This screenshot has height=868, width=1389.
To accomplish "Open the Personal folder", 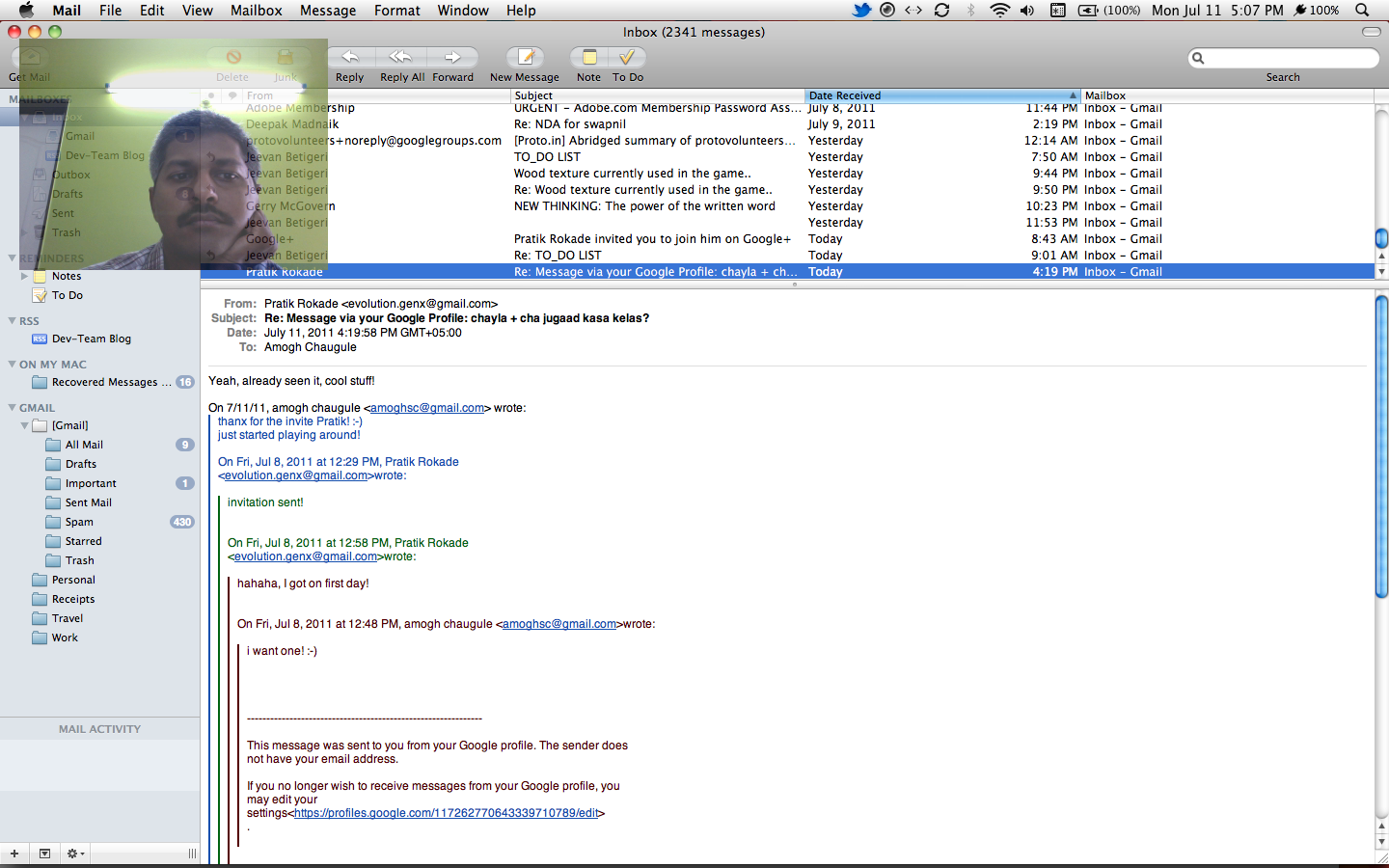I will point(73,580).
